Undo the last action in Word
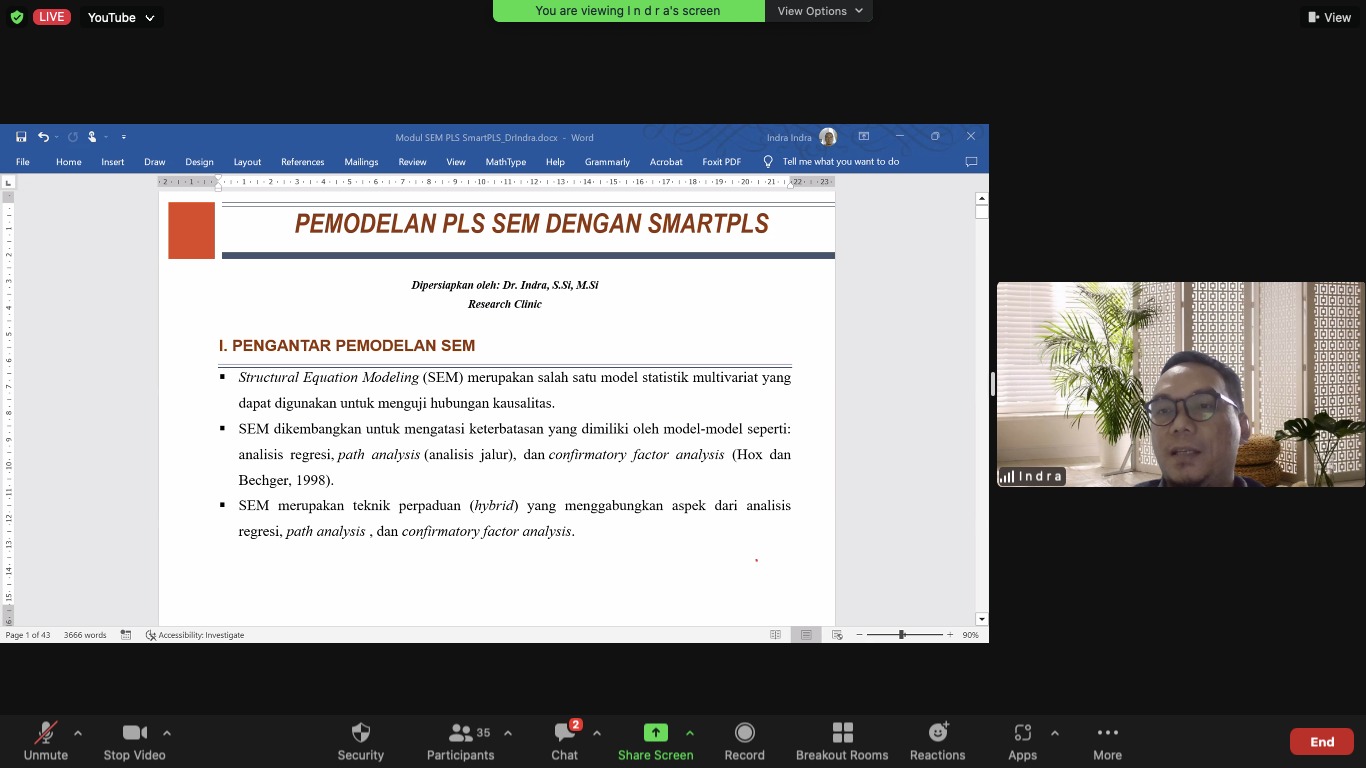 click(43, 137)
